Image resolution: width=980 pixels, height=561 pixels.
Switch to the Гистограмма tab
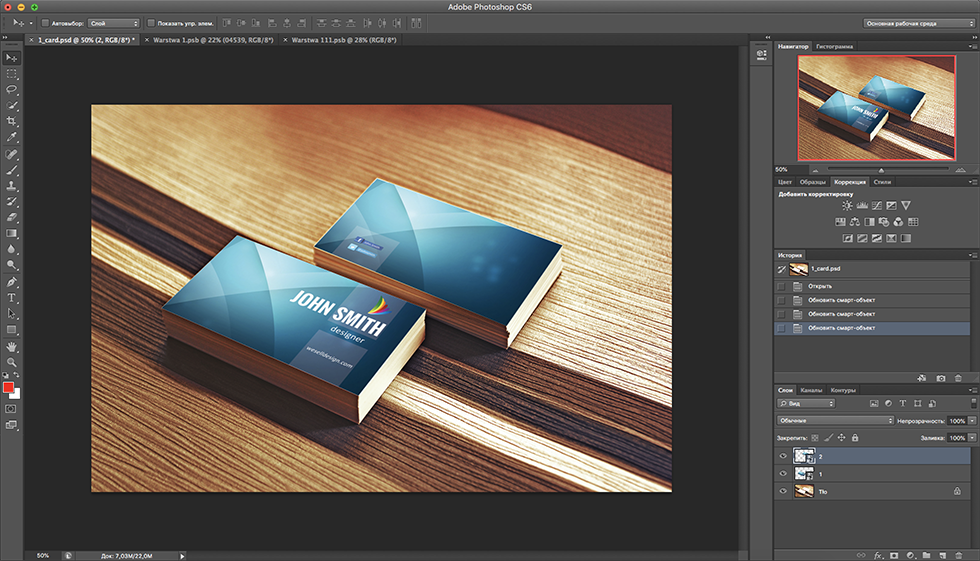click(x=834, y=46)
